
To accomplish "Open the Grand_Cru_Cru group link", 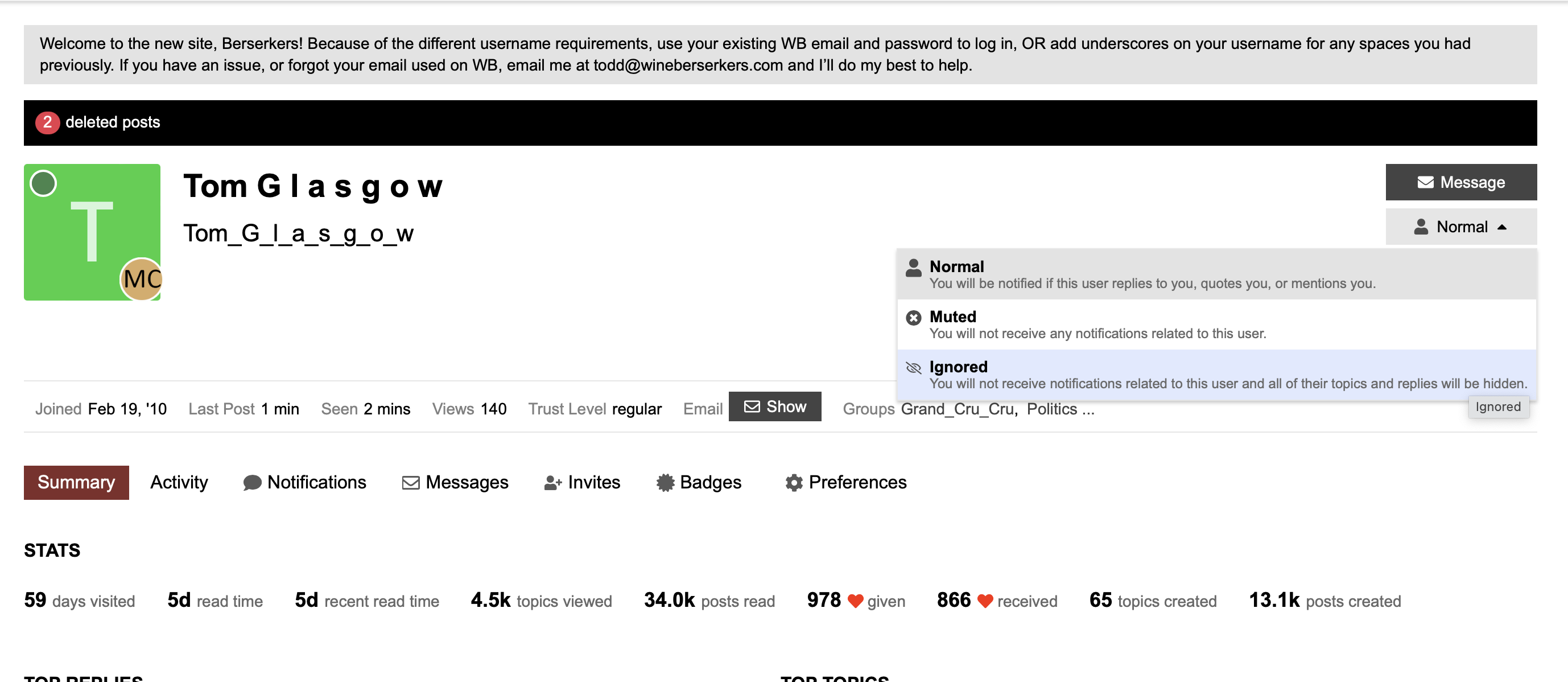I will 958,409.
